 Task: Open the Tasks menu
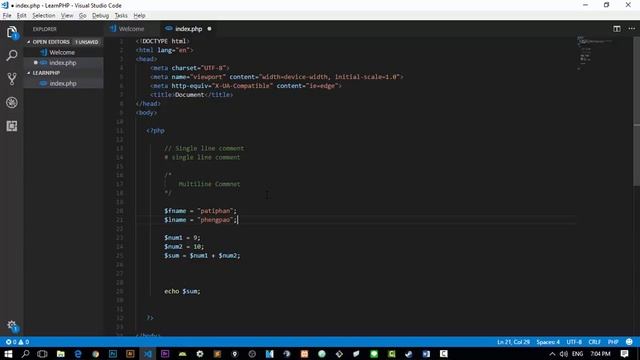[121, 16]
